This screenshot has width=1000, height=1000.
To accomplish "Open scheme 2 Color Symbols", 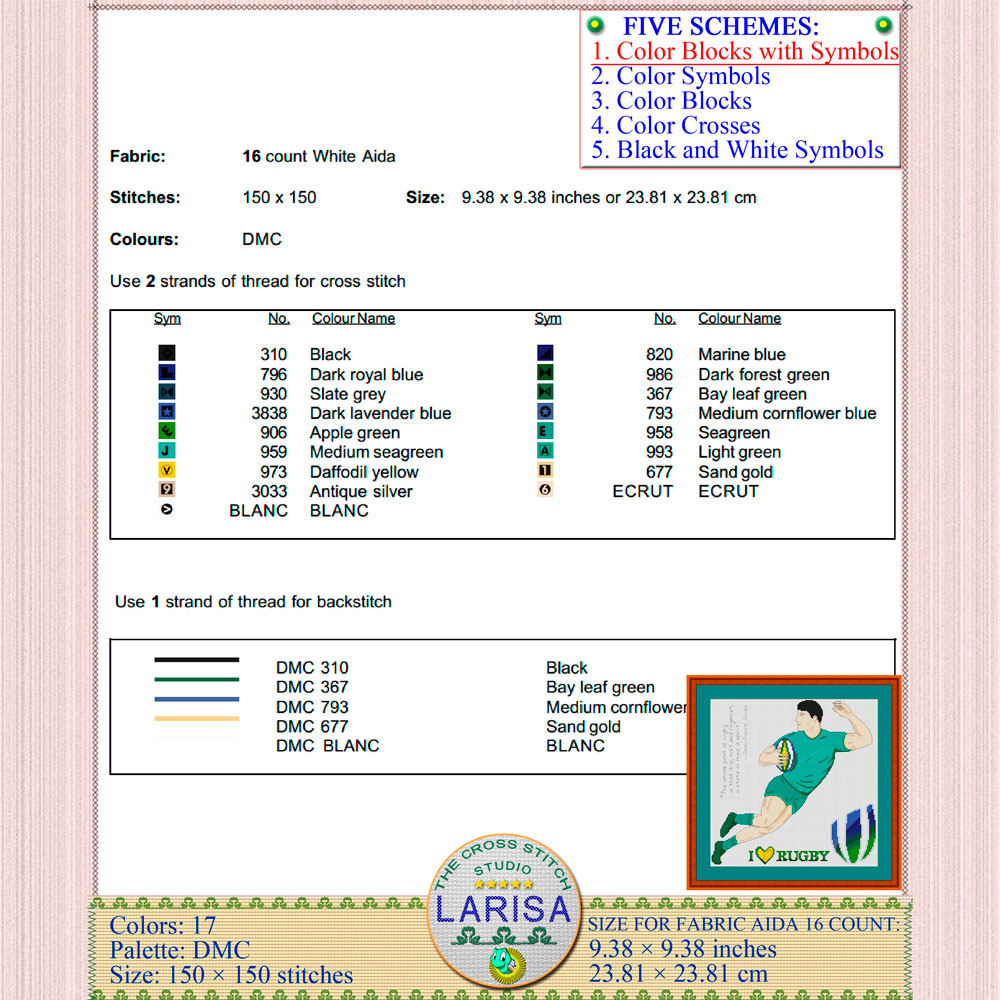I will 680,76.
